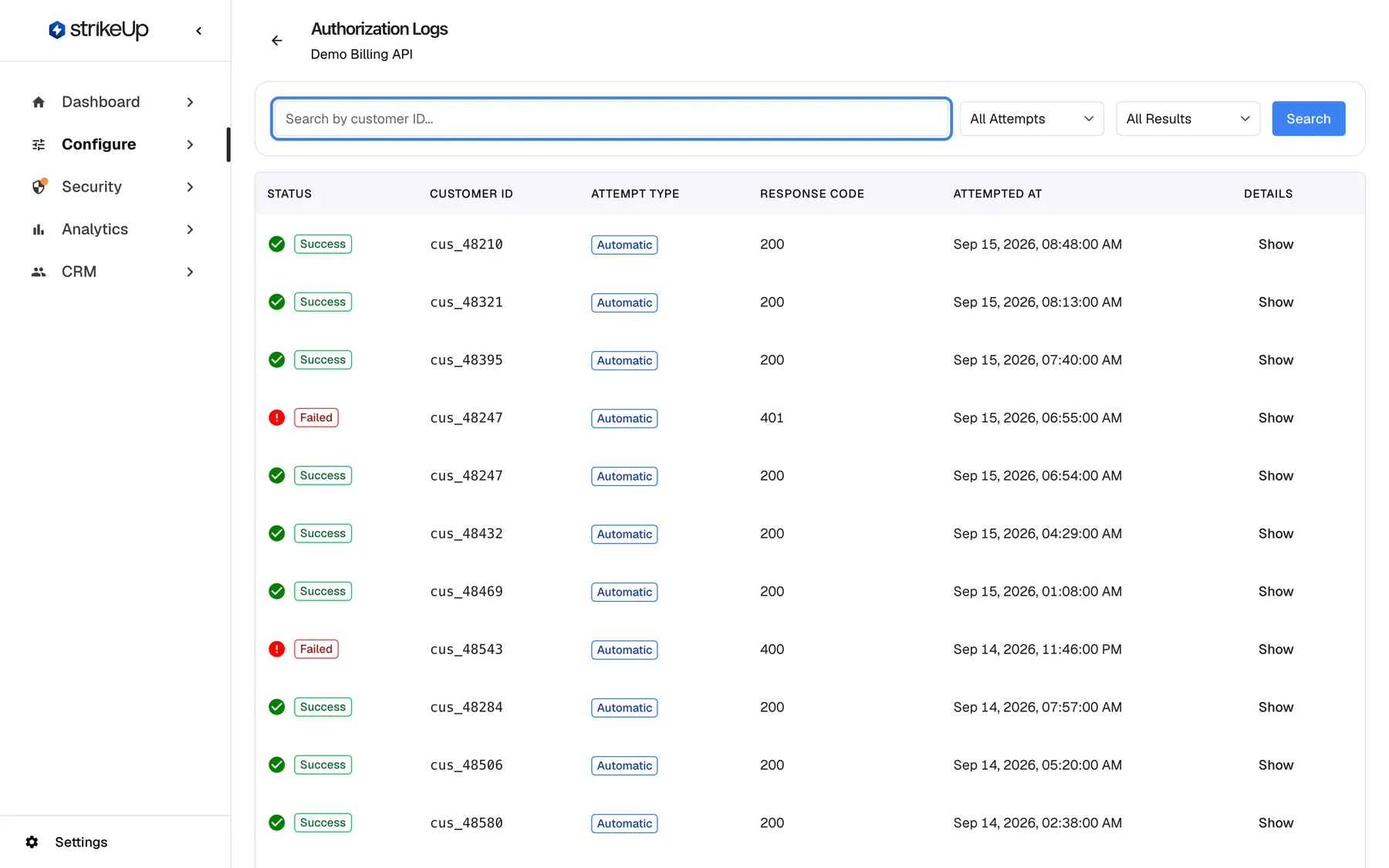Click the Security shield icon
The width and height of the screenshot is (1389, 868).
pyautogui.click(x=39, y=187)
